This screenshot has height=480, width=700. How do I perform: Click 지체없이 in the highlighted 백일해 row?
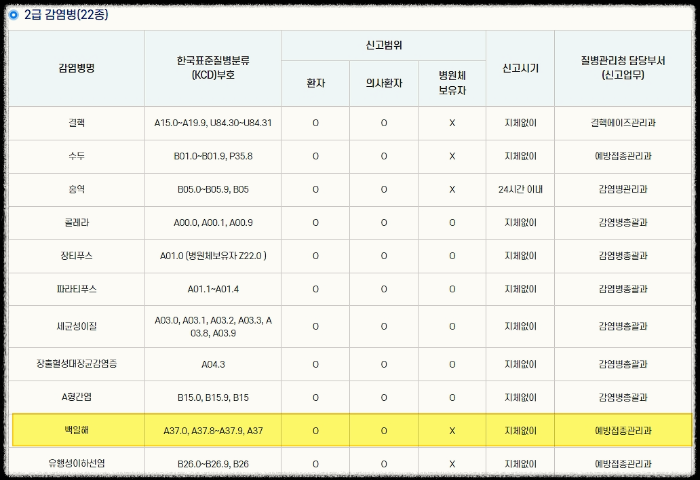click(521, 430)
